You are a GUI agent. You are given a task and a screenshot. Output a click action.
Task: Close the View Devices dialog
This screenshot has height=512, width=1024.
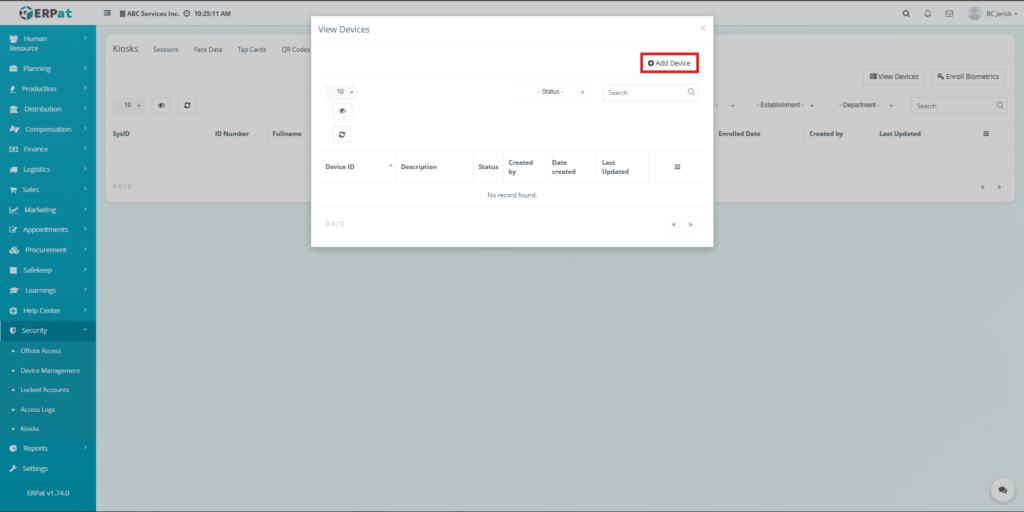[x=702, y=28]
